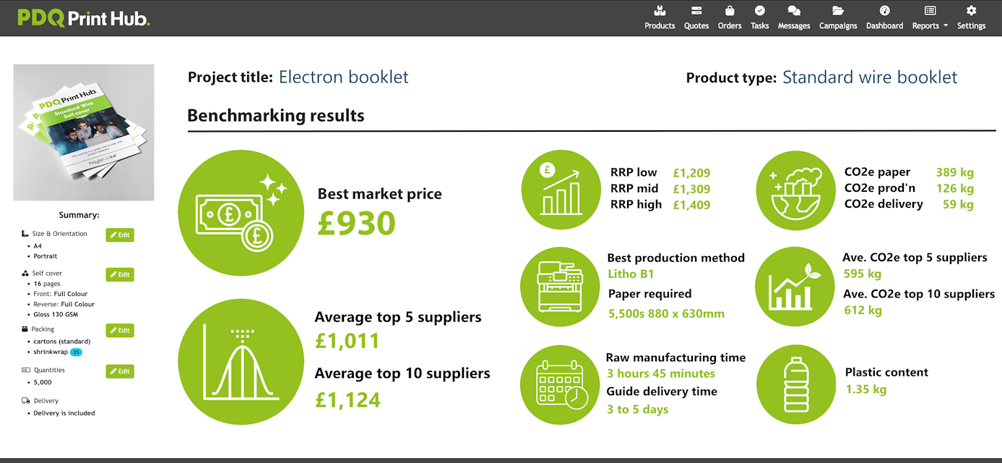Click the 595 kg top 5 CO2e value

click(862, 274)
